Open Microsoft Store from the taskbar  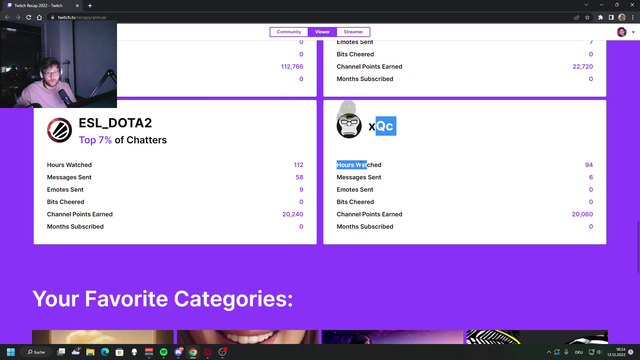coord(120,352)
